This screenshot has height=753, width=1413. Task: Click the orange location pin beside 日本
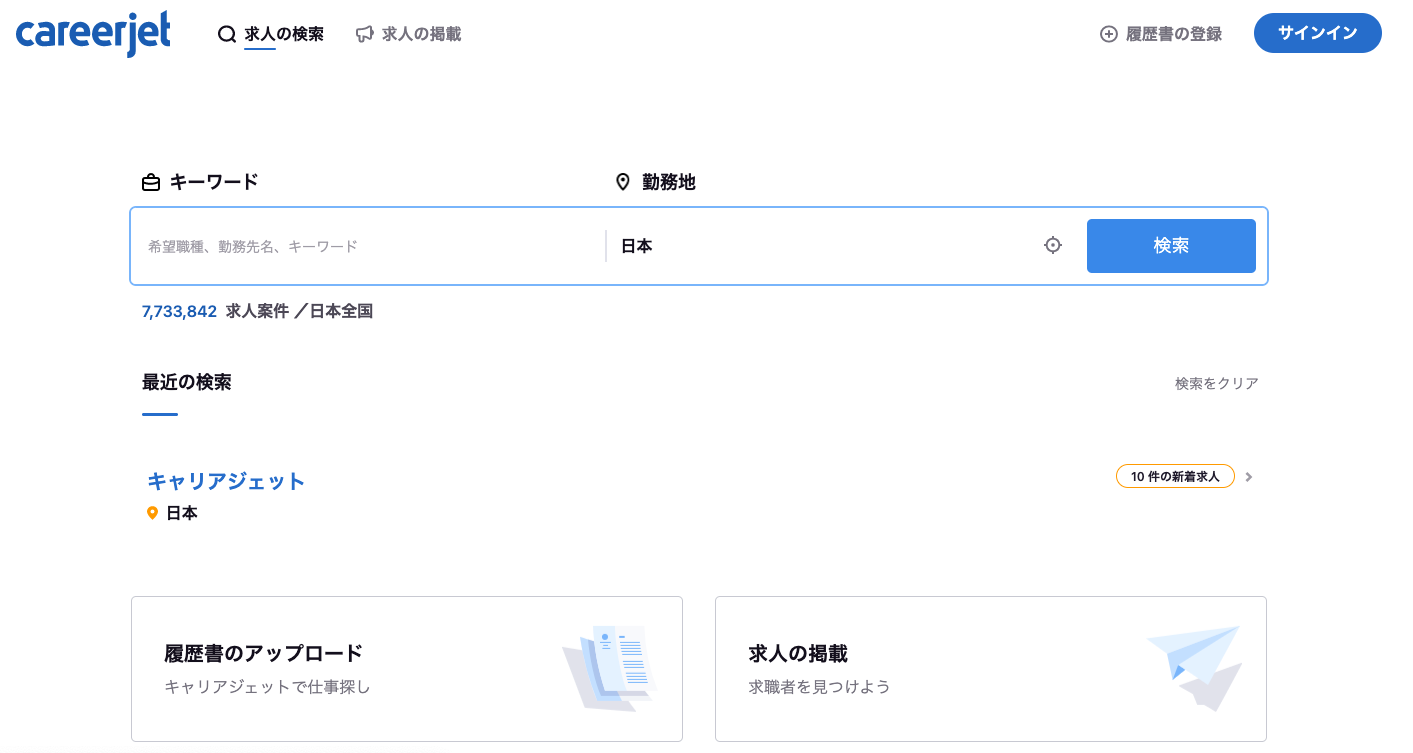point(153,513)
